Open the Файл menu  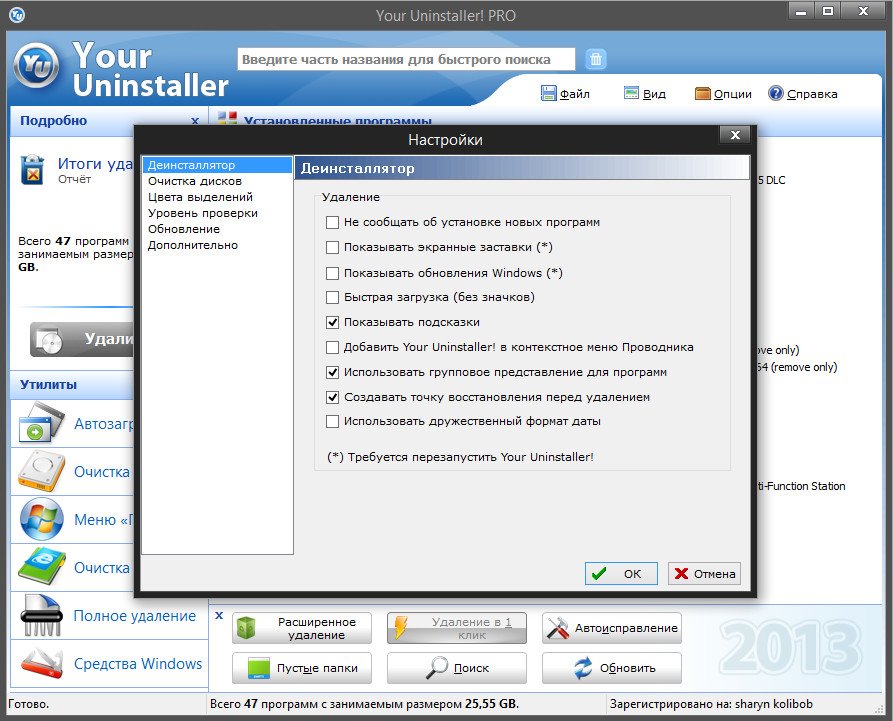coord(566,93)
